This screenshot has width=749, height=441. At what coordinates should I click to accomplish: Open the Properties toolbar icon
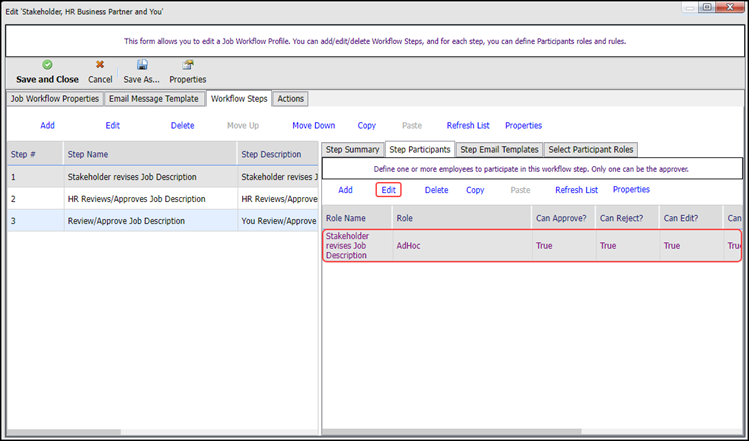pyautogui.click(x=187, y=65)
